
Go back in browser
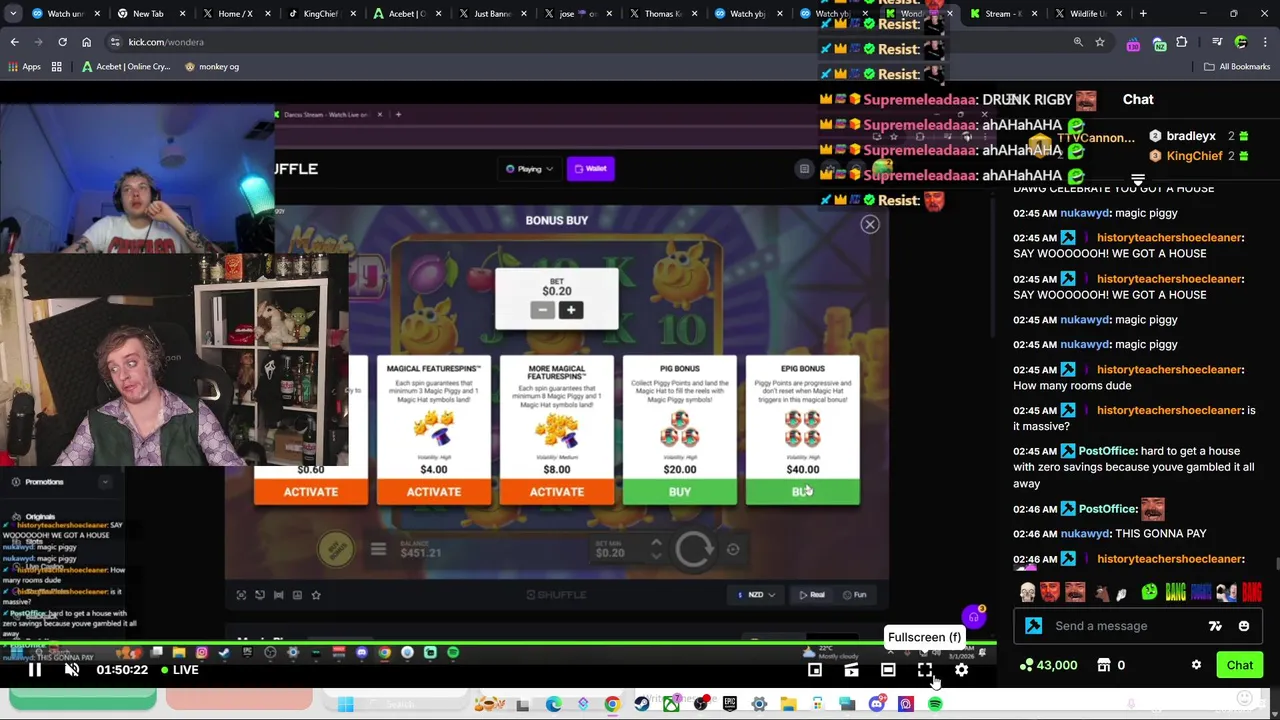[14, 42]
